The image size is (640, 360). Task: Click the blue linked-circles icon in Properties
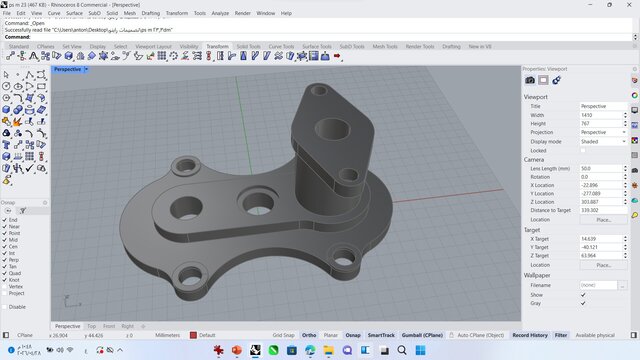pyautogui.click(x=556, y=80)
